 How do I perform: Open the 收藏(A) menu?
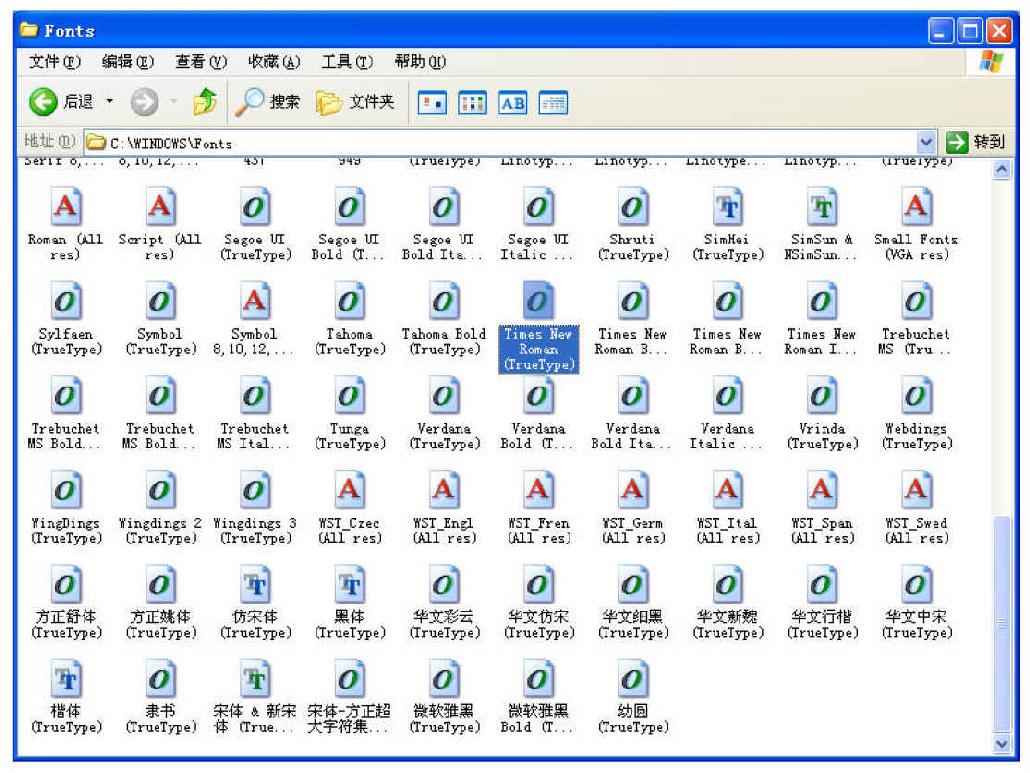tap(273, 62)
